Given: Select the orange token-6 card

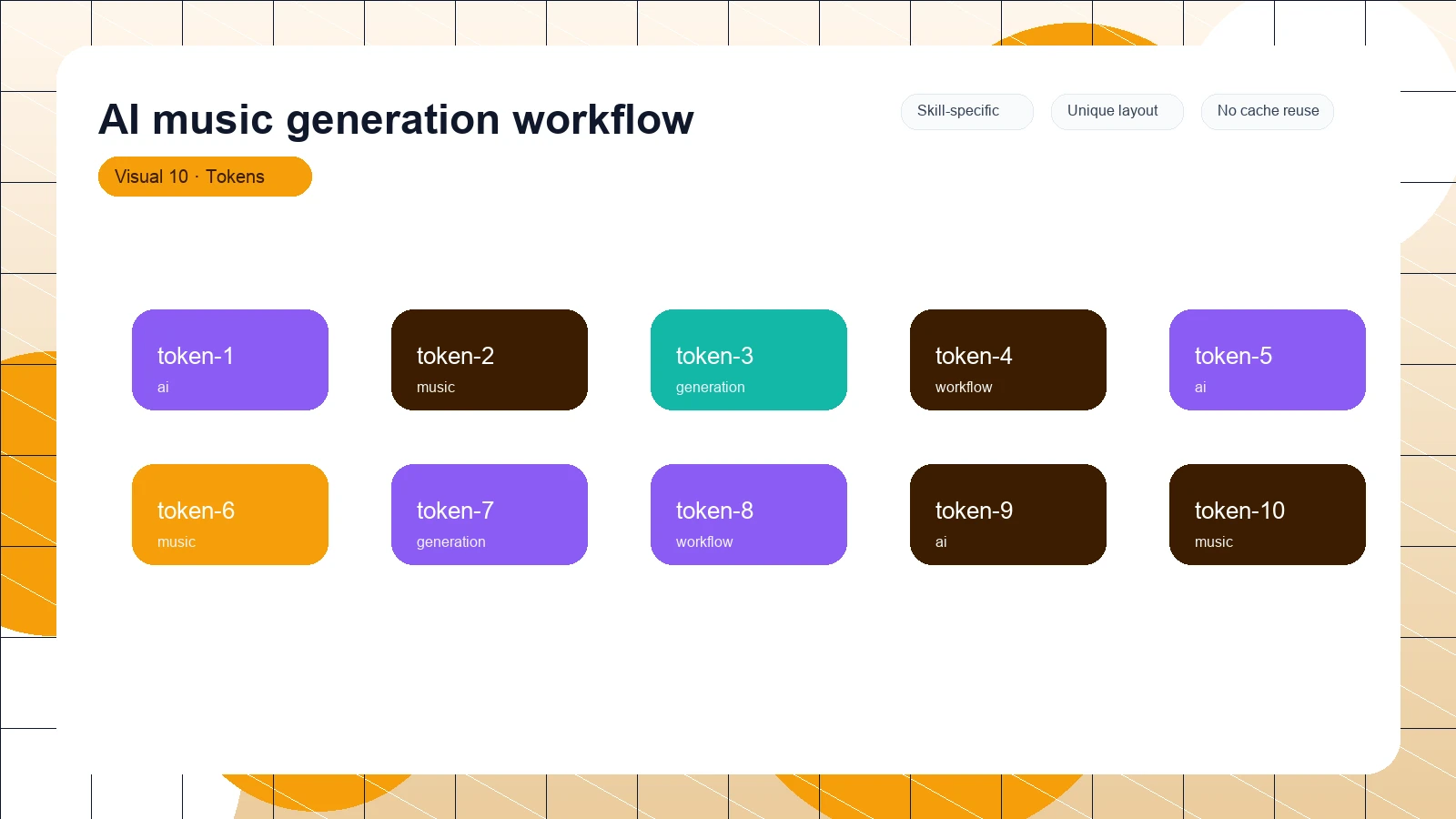Looking at the screenshot, I should 230,514.
